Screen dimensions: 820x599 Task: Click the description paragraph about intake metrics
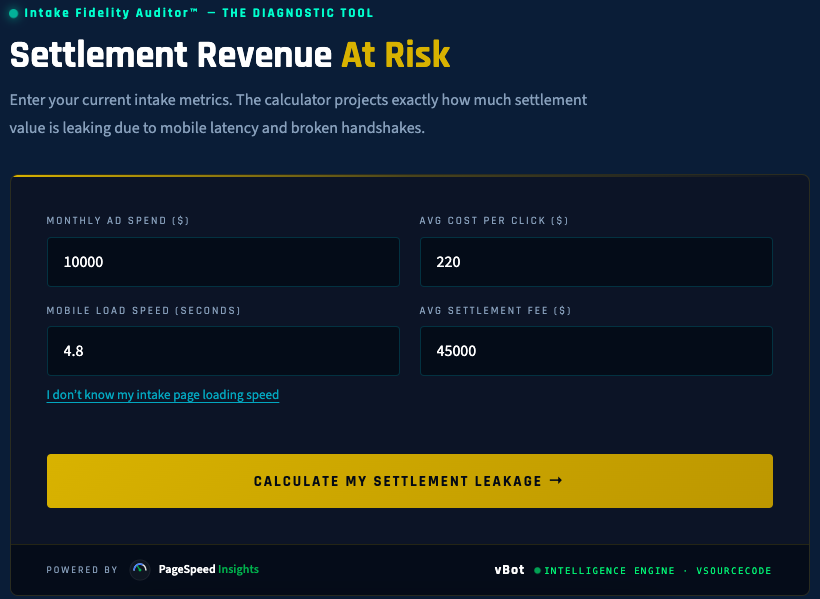pos(298,114)
